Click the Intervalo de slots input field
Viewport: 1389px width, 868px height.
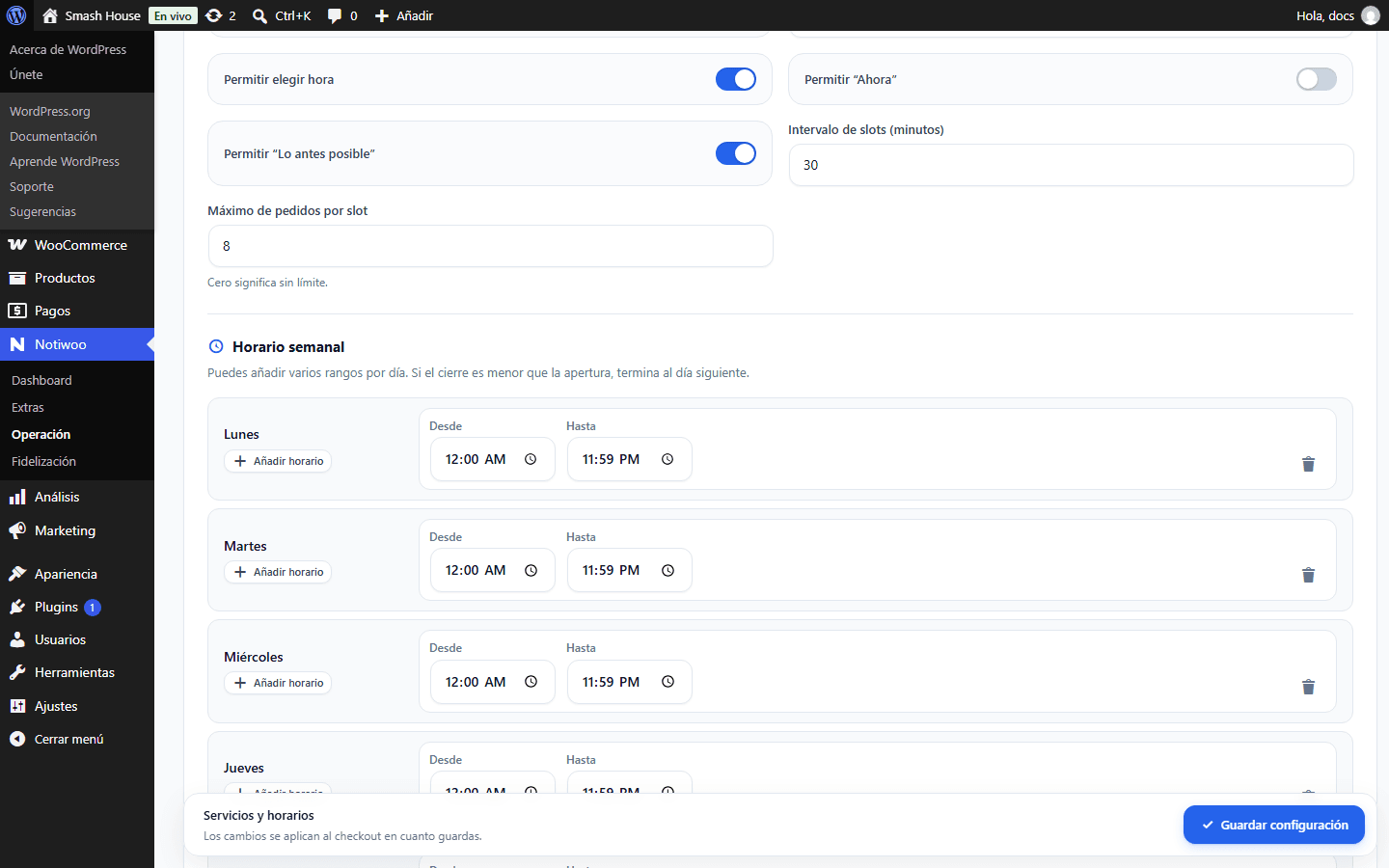pos(1071,165)
